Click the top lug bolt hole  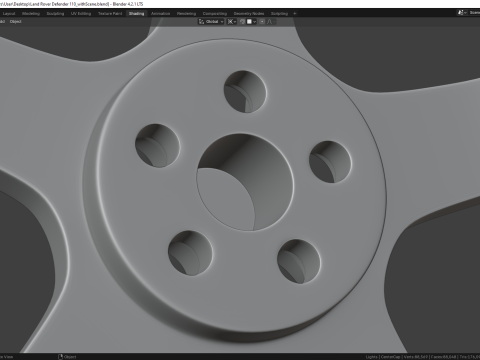[245, 91]
